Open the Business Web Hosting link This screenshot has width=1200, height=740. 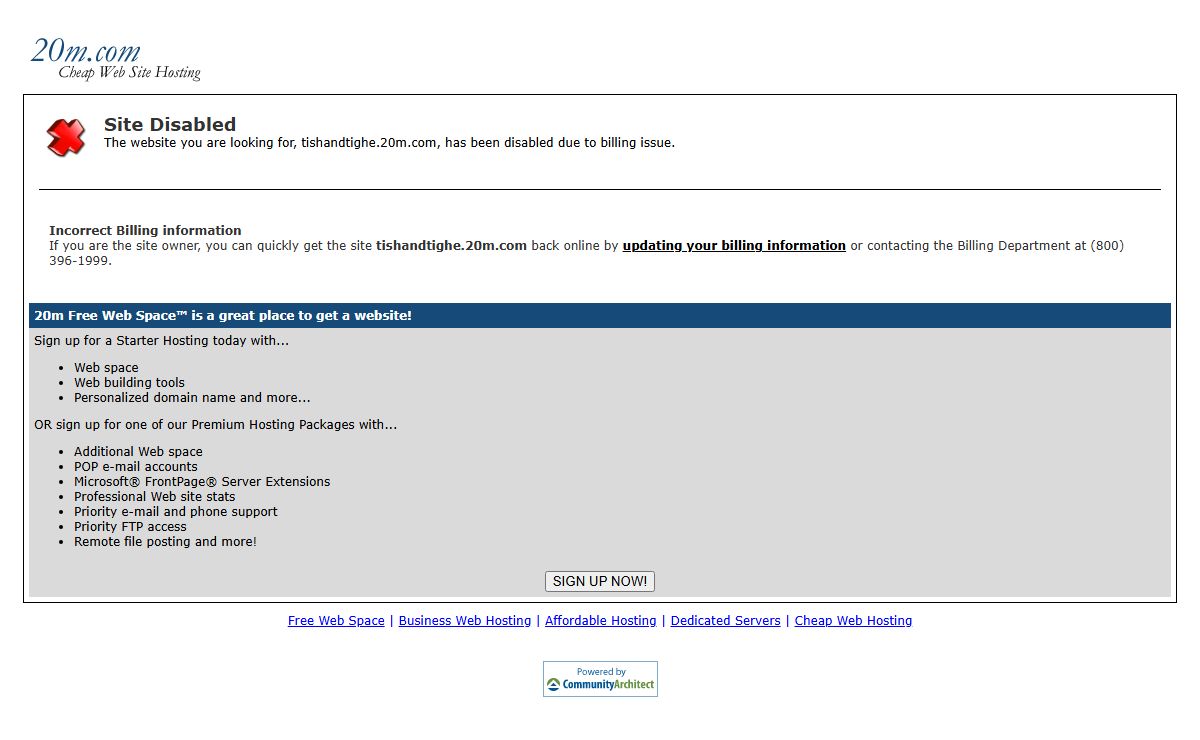(x=465, y=621)
